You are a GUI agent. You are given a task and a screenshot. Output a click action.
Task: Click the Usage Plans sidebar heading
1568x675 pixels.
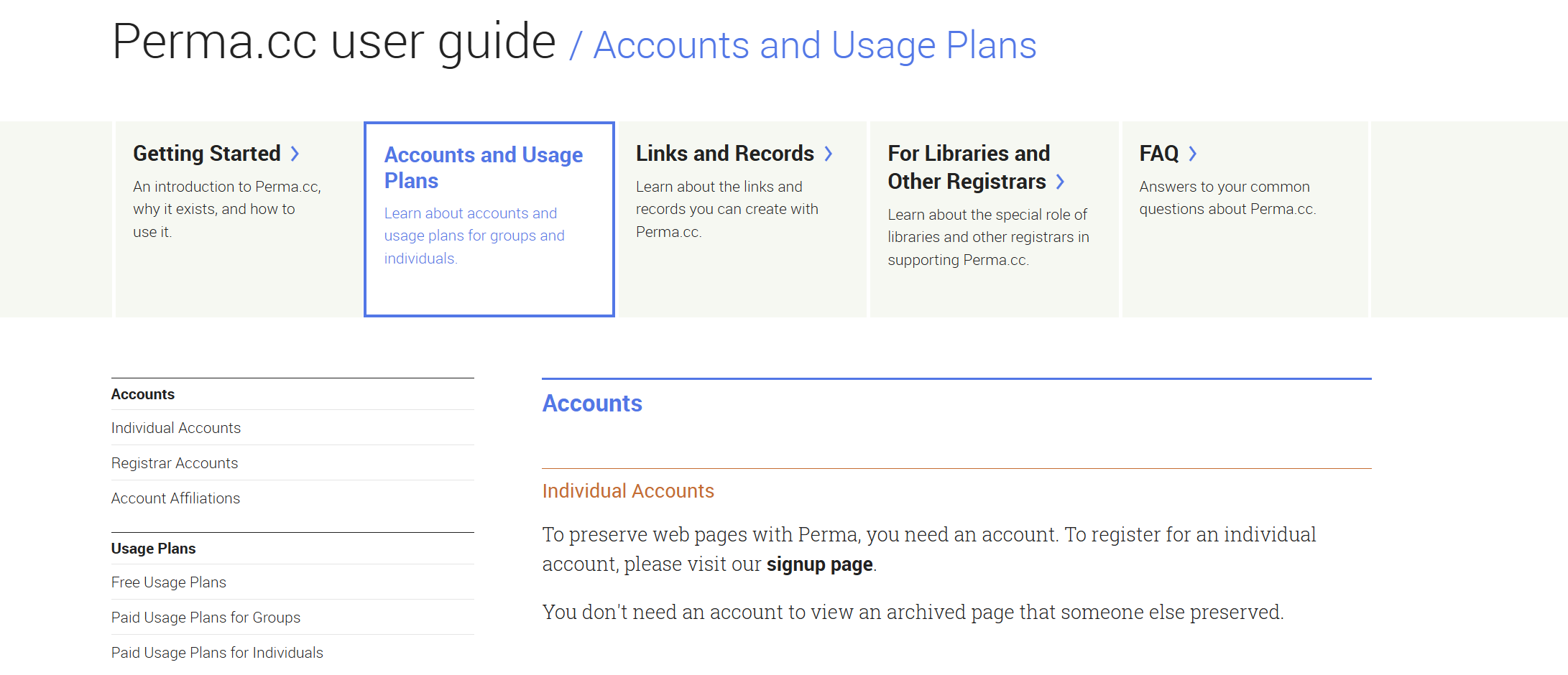(x=153, y=549)
